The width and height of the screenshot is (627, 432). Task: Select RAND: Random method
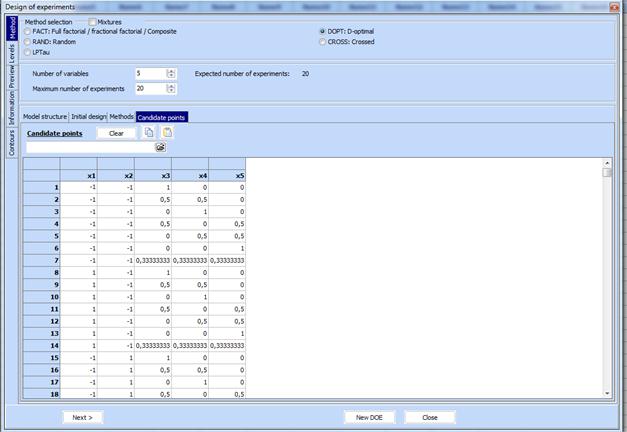coord(27,41)
